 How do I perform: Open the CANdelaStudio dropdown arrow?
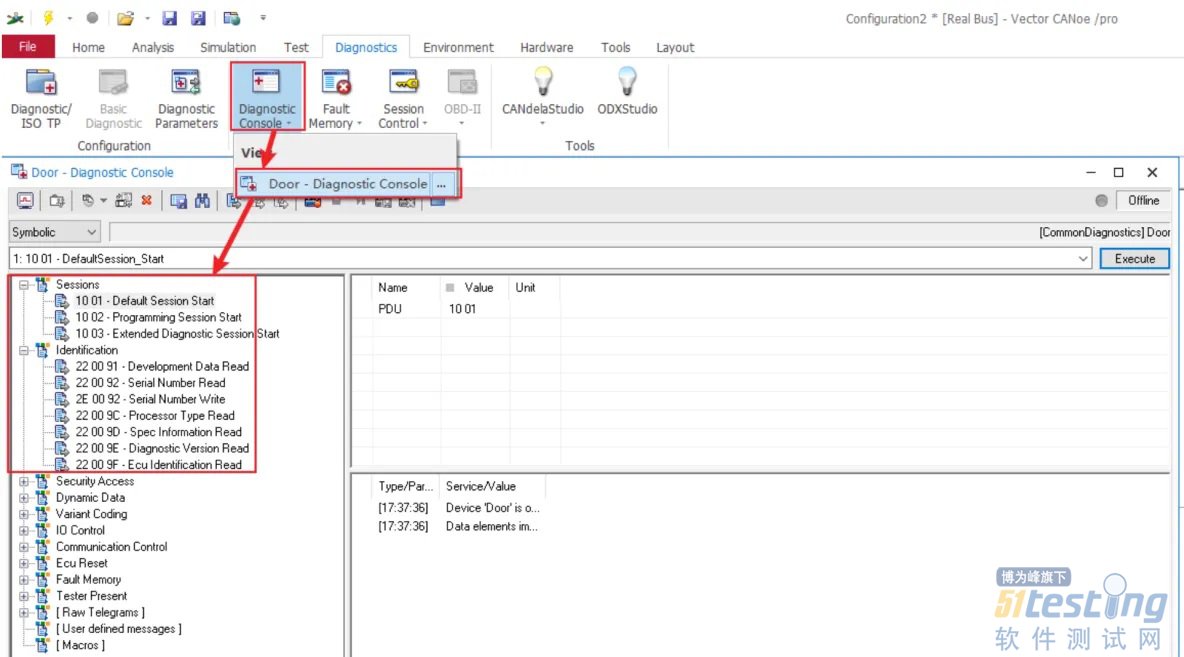[542, 123]
